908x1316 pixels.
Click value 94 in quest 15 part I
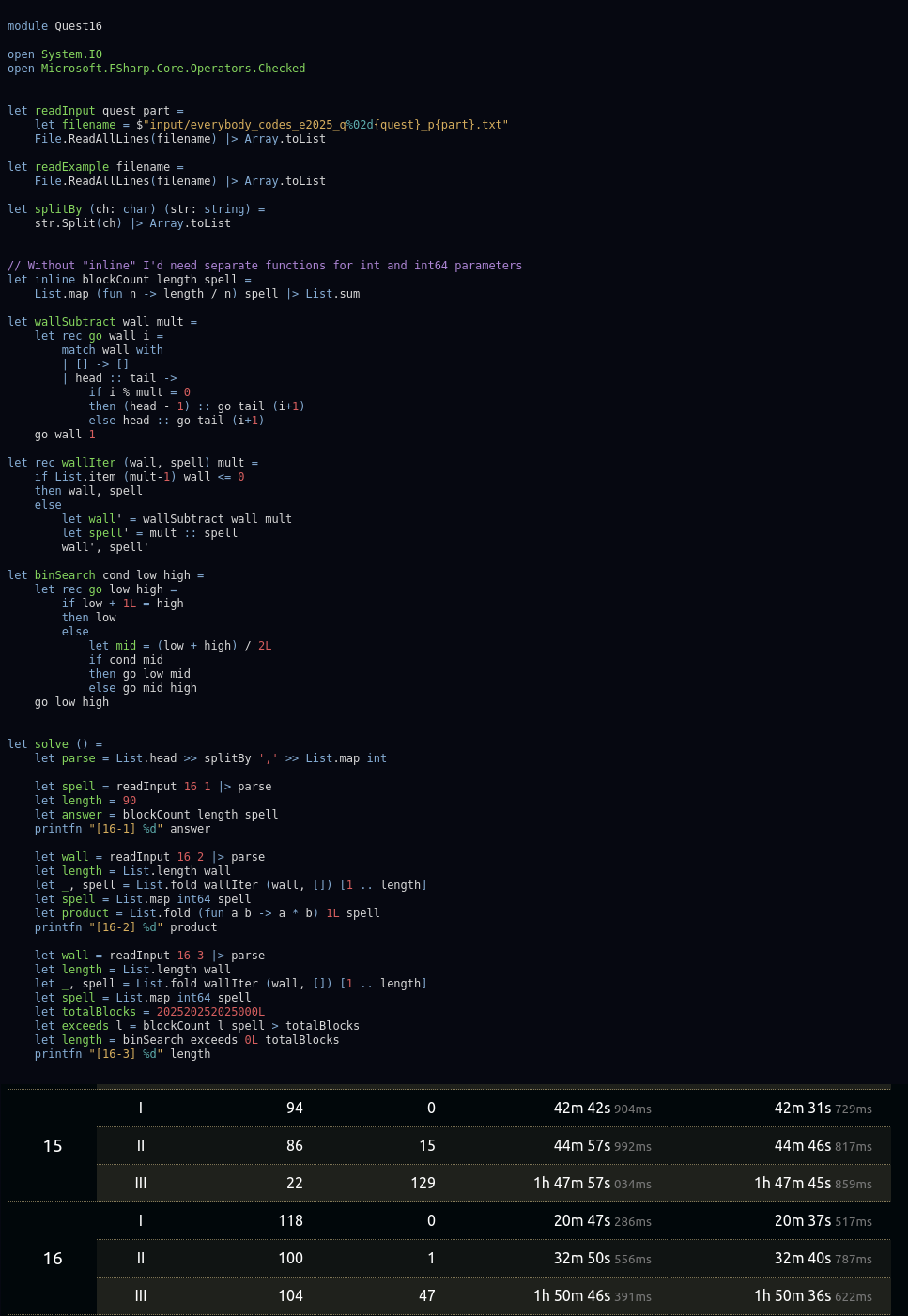pyautogui.click(x=295, y=1109)
